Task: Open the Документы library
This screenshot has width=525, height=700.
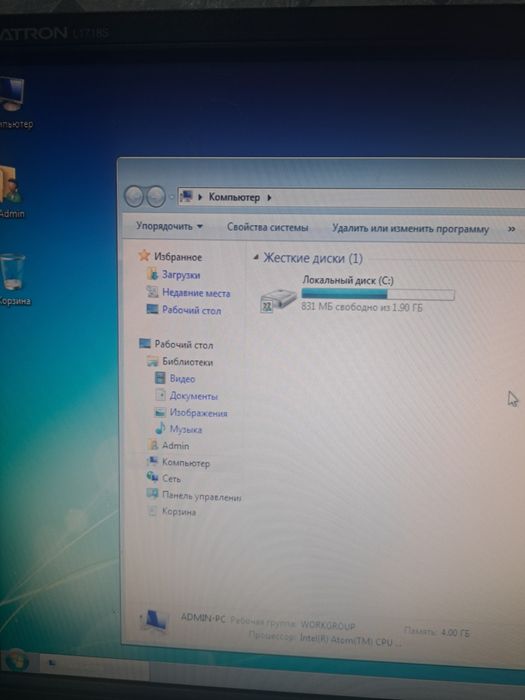Action: [x=193, y=396]
